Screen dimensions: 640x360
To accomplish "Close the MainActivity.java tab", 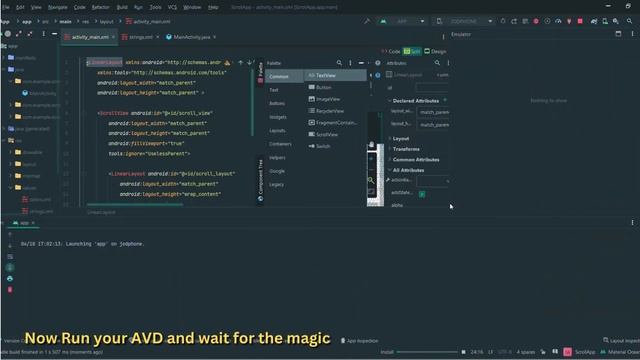I will click(215, 37).
